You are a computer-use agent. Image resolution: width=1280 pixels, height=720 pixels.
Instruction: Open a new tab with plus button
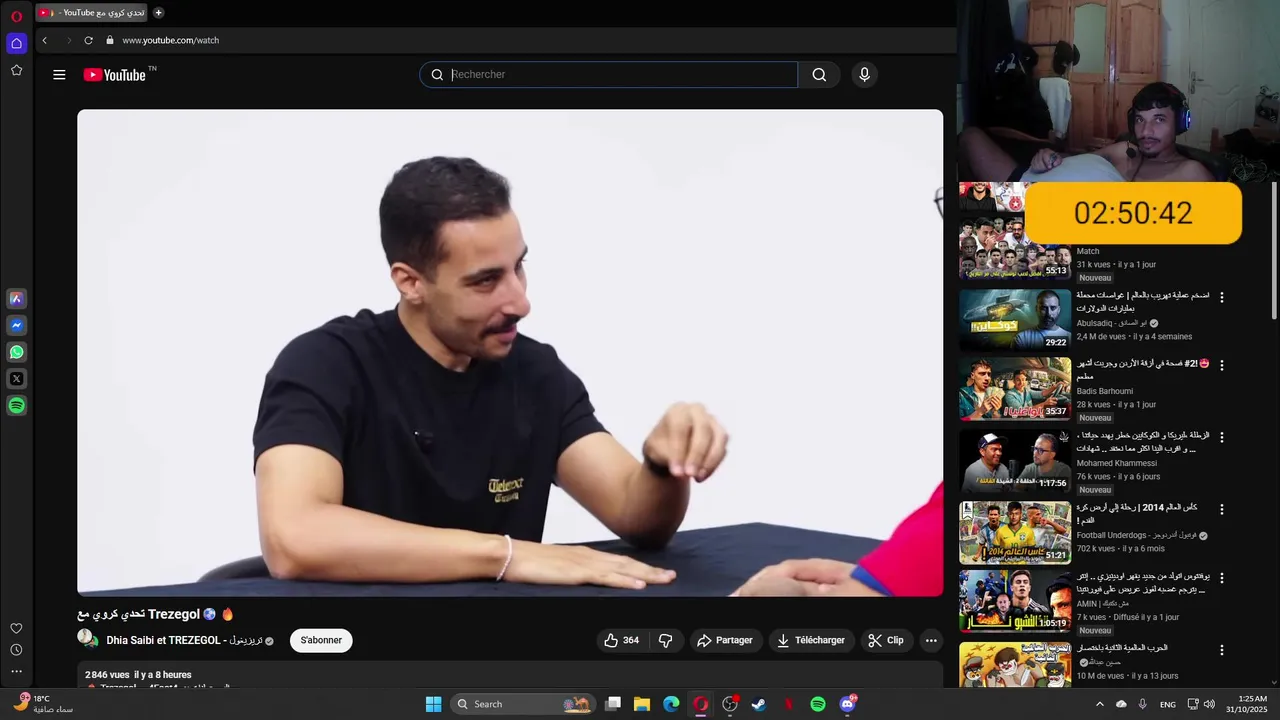(158, 13)
